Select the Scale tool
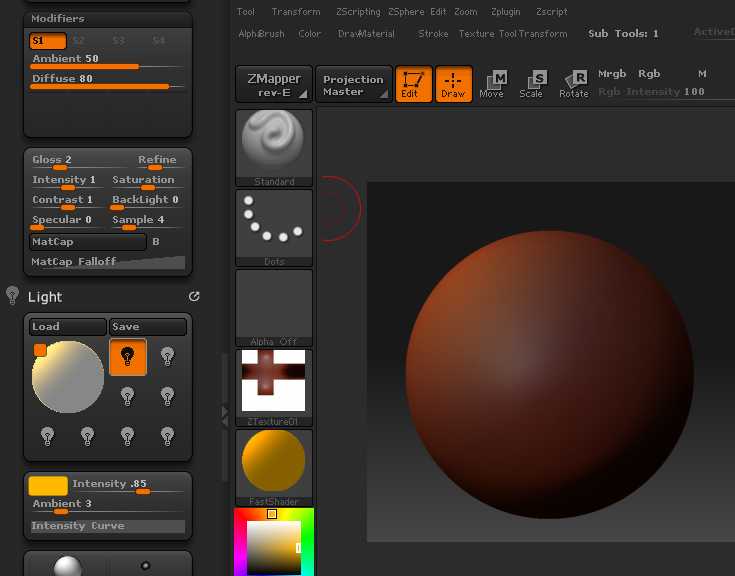735x576 pixels. 531,84
